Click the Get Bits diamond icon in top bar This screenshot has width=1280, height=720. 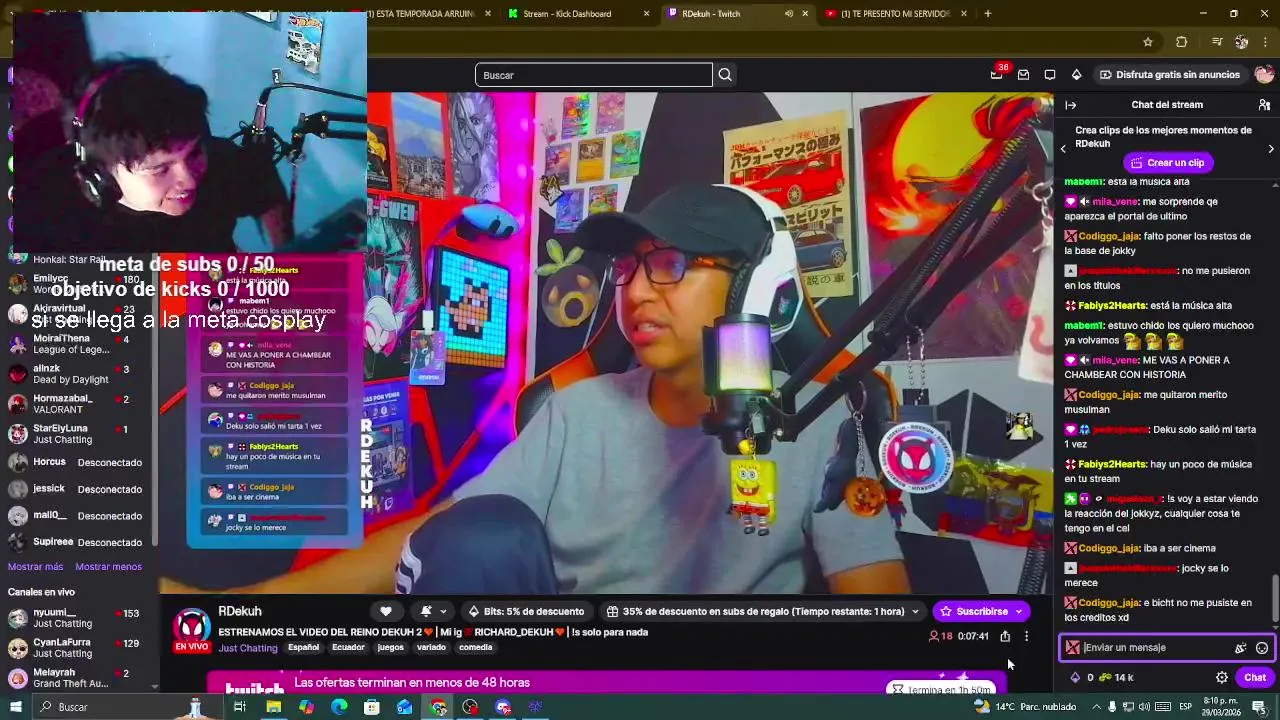1076,74
